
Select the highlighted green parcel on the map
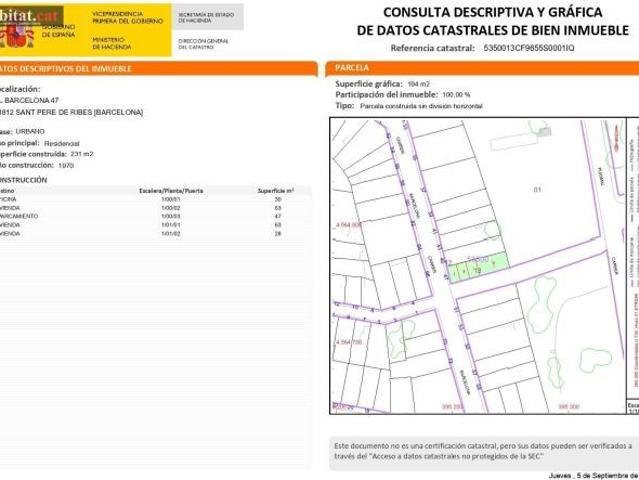478,267
